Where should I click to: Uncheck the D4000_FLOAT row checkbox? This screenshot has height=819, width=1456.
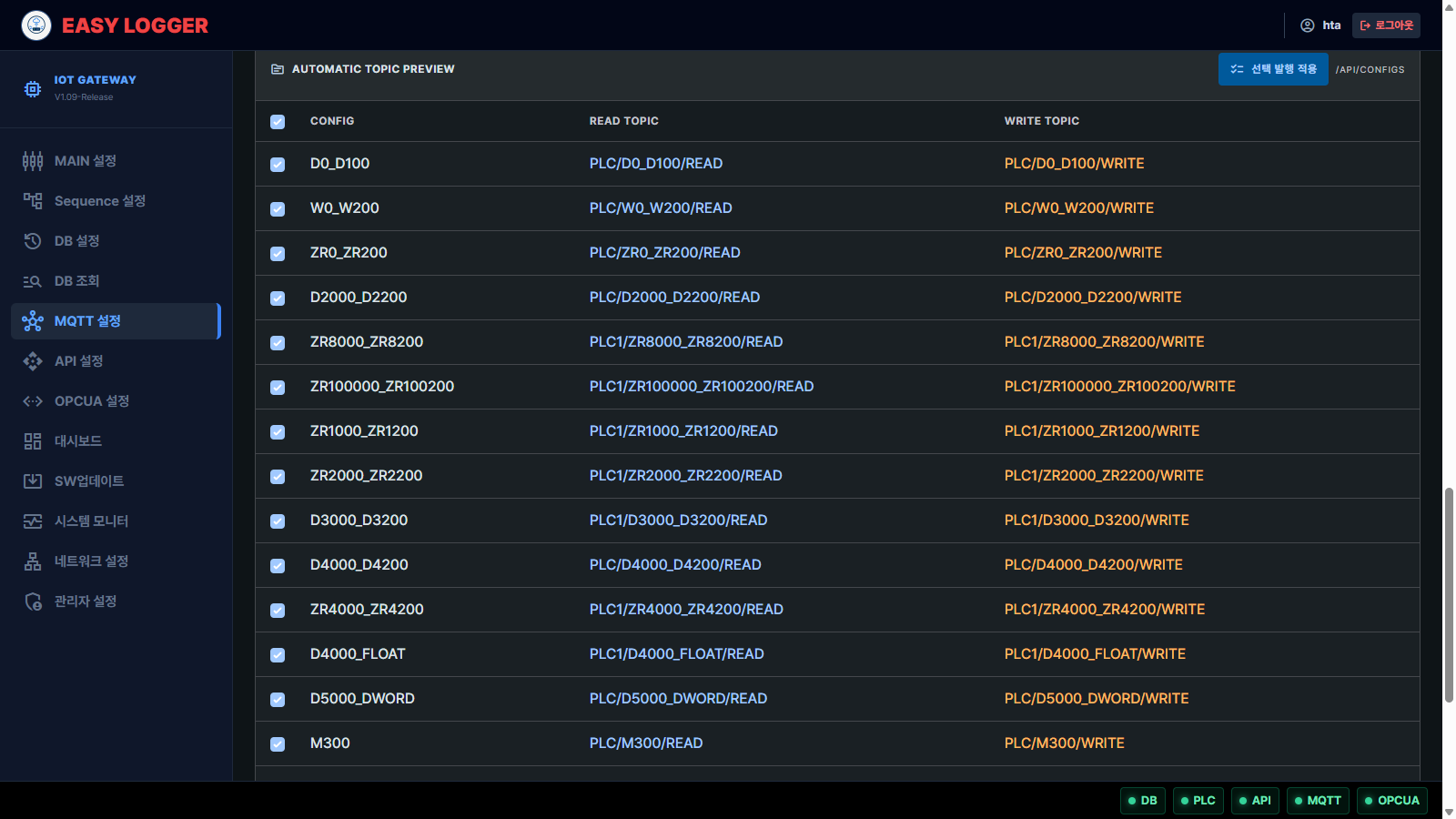[278, 655]
